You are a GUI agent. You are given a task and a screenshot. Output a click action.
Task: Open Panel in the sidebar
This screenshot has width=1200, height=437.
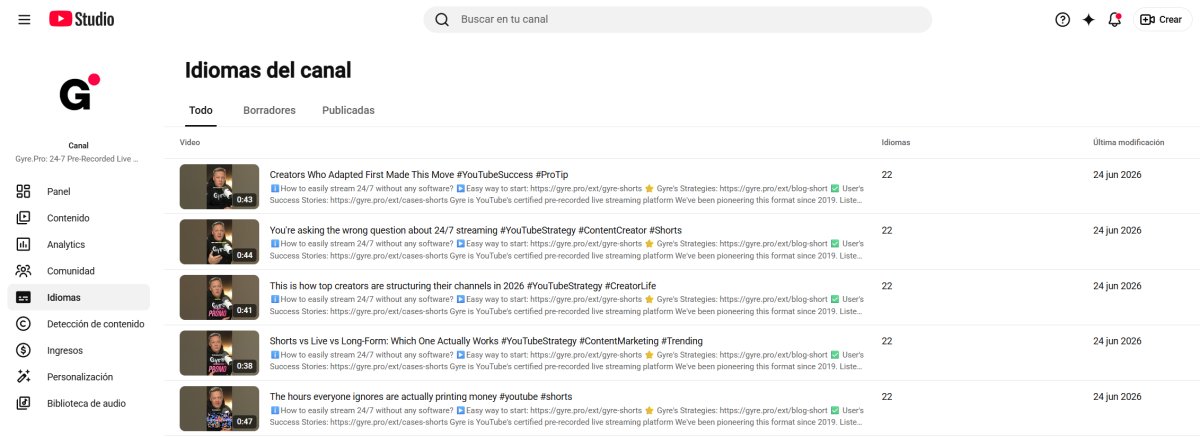(78, 191)
